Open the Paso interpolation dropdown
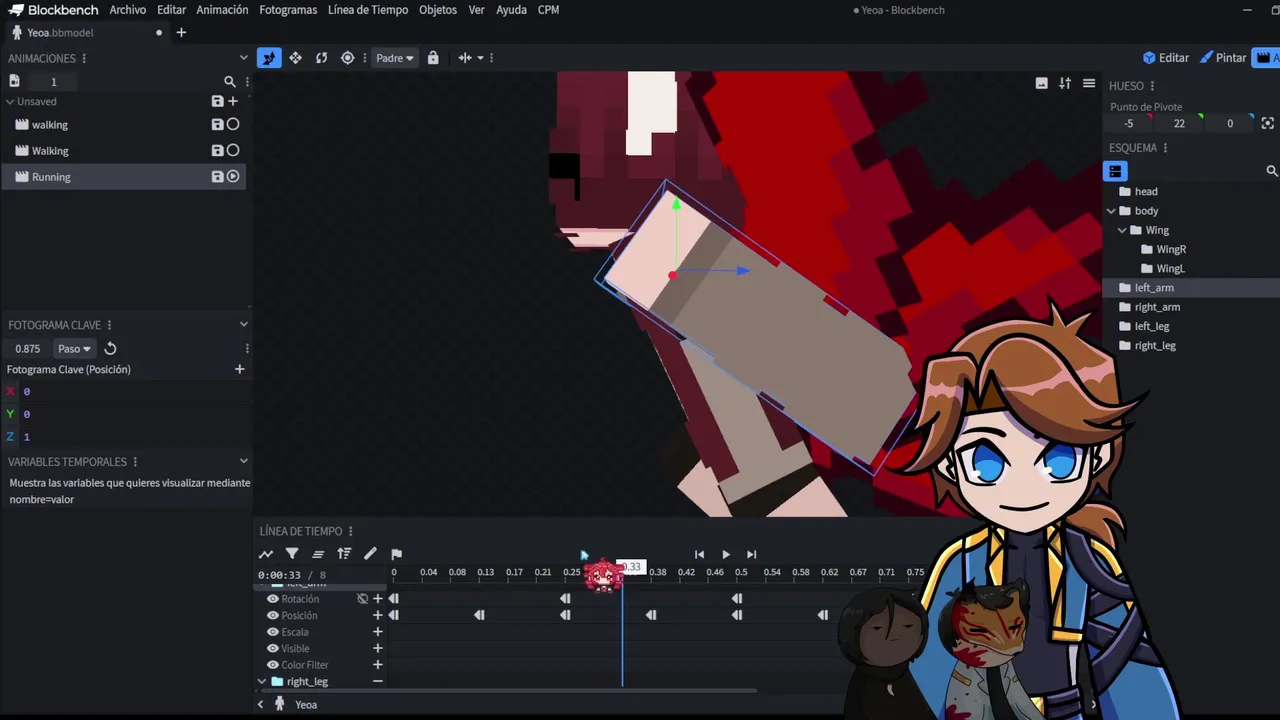 [74, 349]
